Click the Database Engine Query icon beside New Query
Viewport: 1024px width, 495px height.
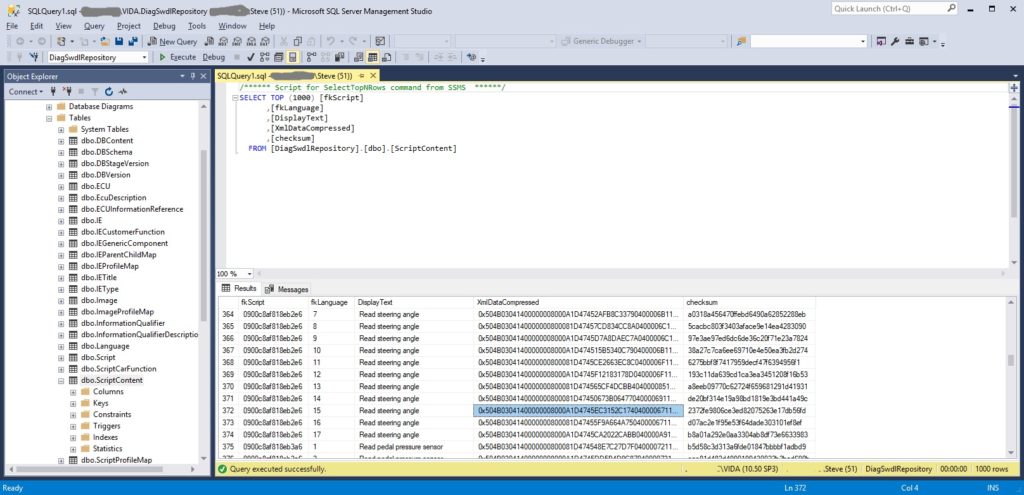click(x=208, y=41)
